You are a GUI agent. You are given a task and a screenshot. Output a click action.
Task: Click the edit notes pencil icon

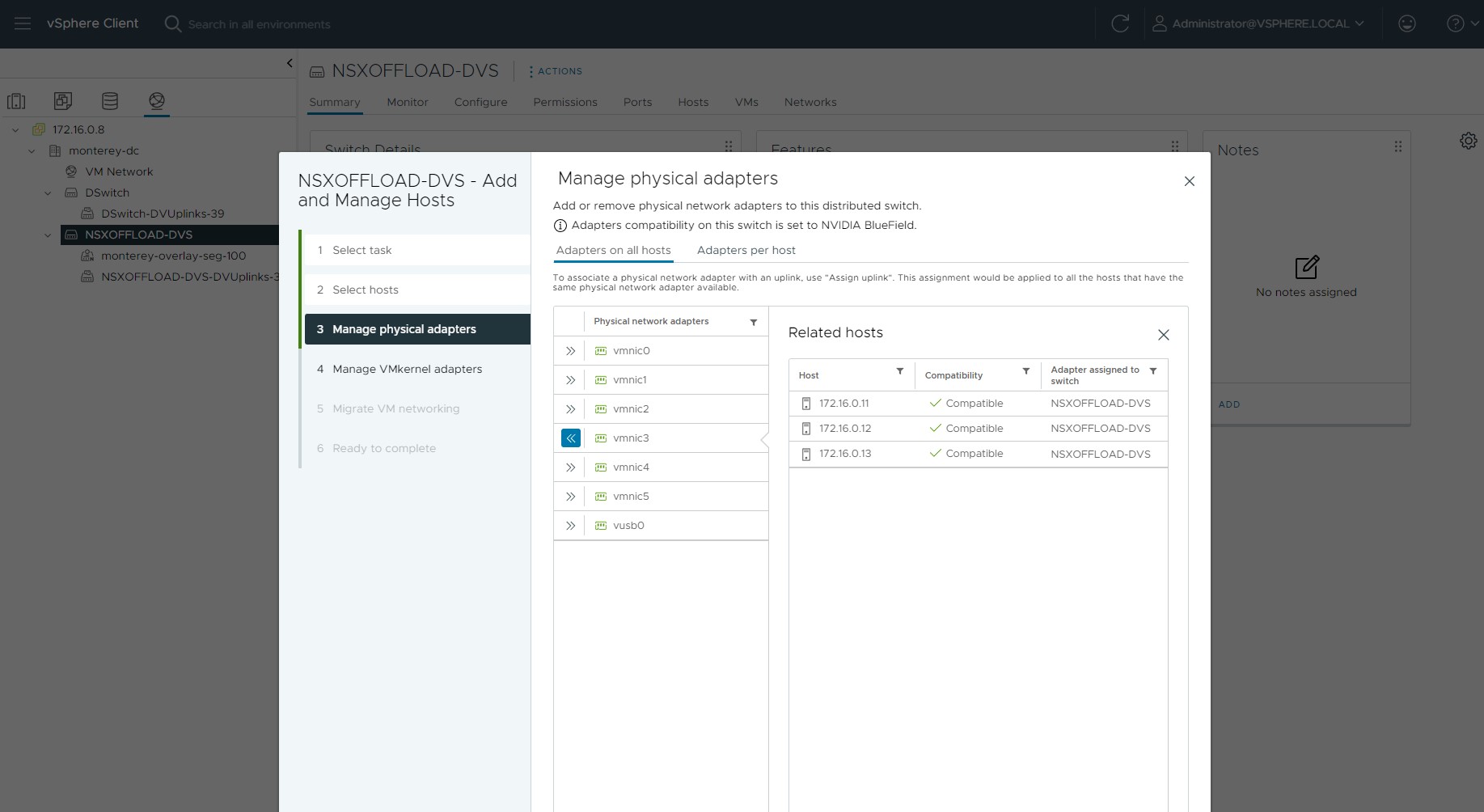click(1306, 268)
